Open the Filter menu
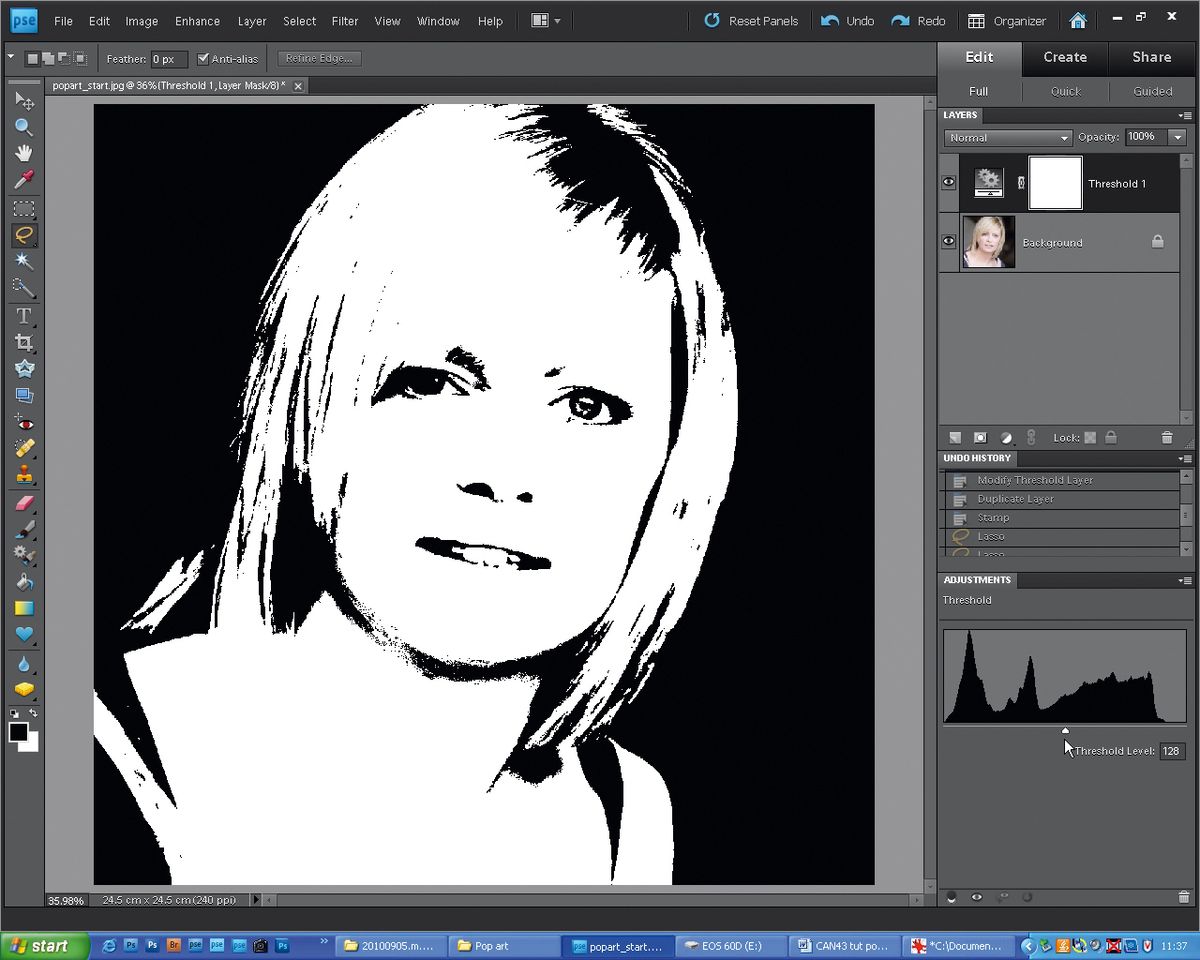Screen dimensions: 1200x960 point(344,20)
